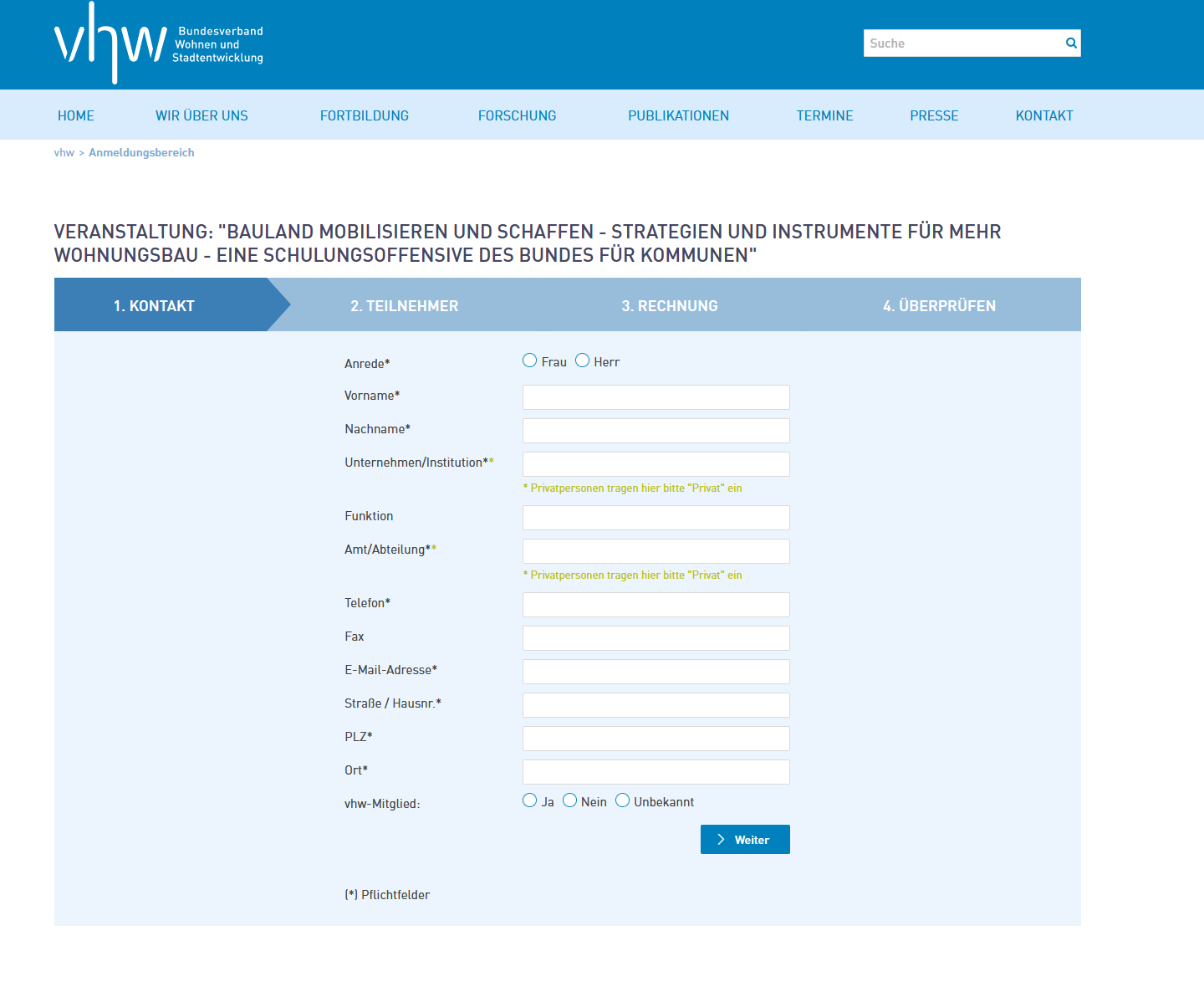
Task: Click the Privatpersonen hint below Unternehmen field
Action: pyautogui.click(x=632, y=488)
